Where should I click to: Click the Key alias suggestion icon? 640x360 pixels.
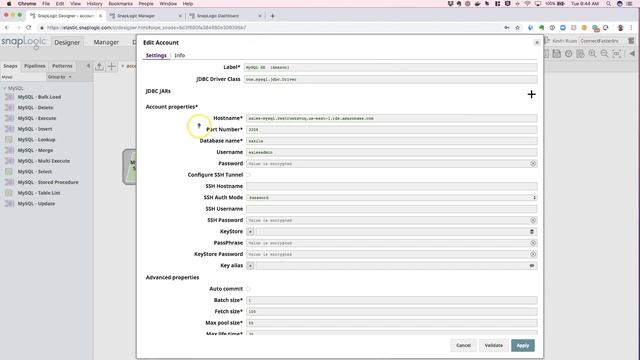point(531,266)
